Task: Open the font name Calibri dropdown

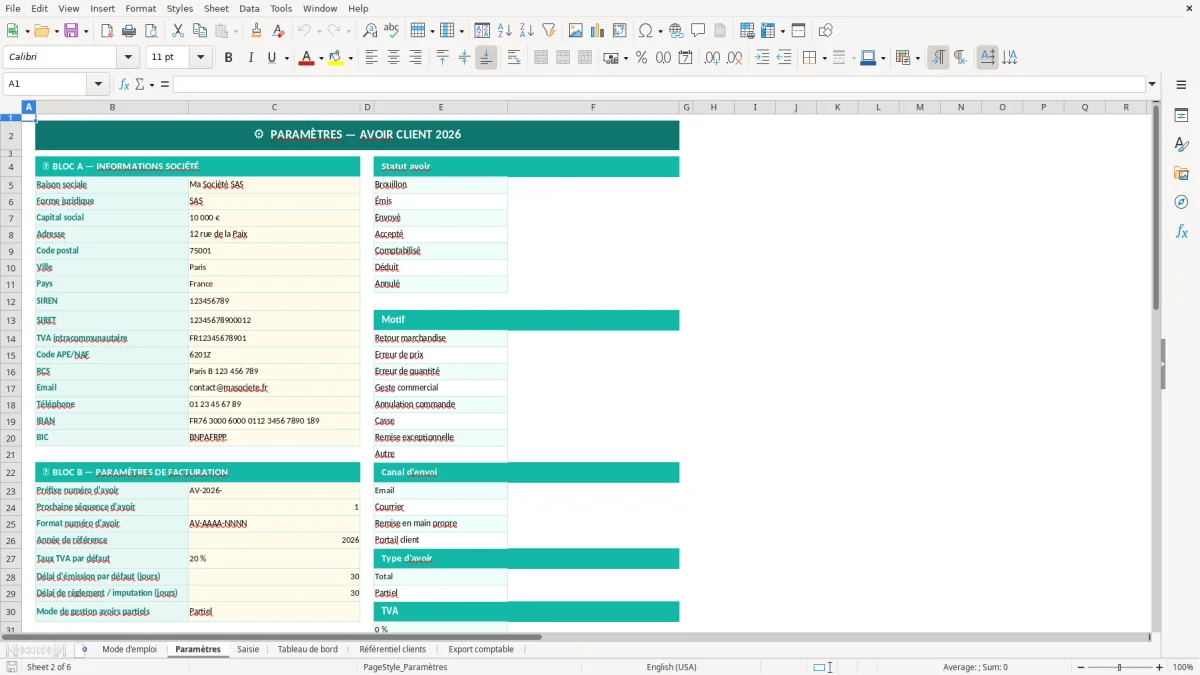Action: (x=127, y=58)
